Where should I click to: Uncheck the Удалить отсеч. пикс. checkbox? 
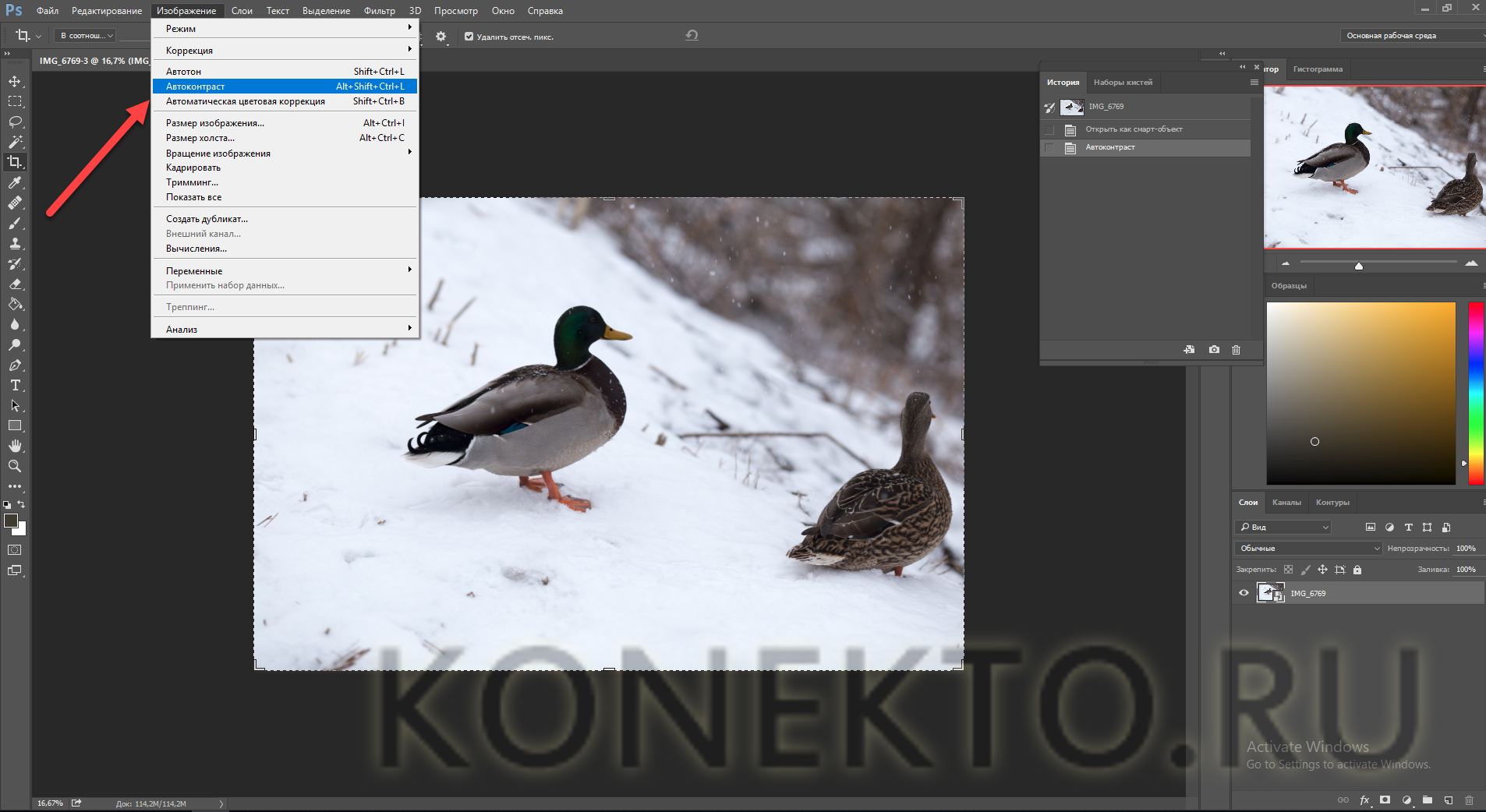[469, 37]
